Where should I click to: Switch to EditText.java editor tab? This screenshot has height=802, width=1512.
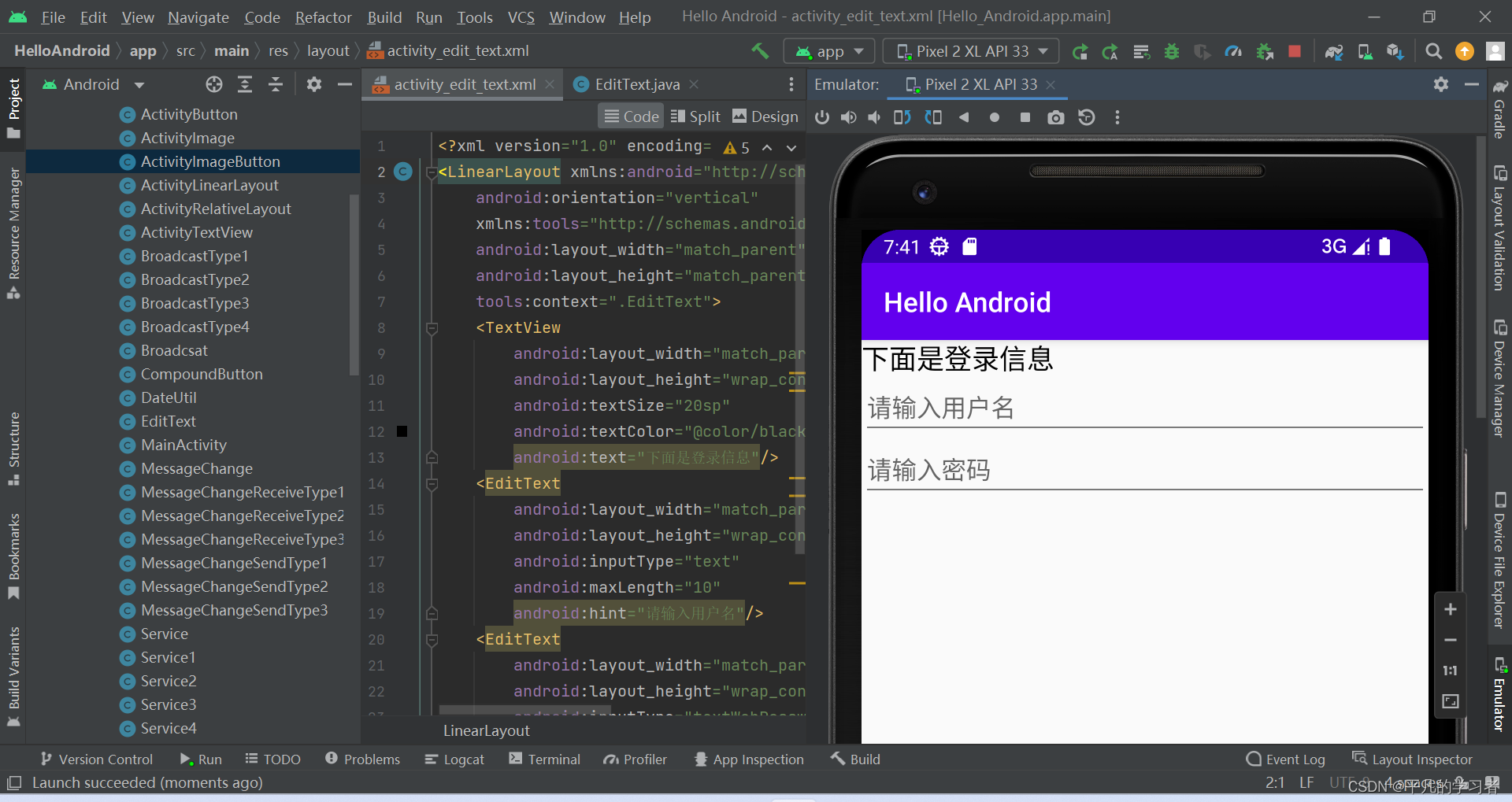click(636, 84)
